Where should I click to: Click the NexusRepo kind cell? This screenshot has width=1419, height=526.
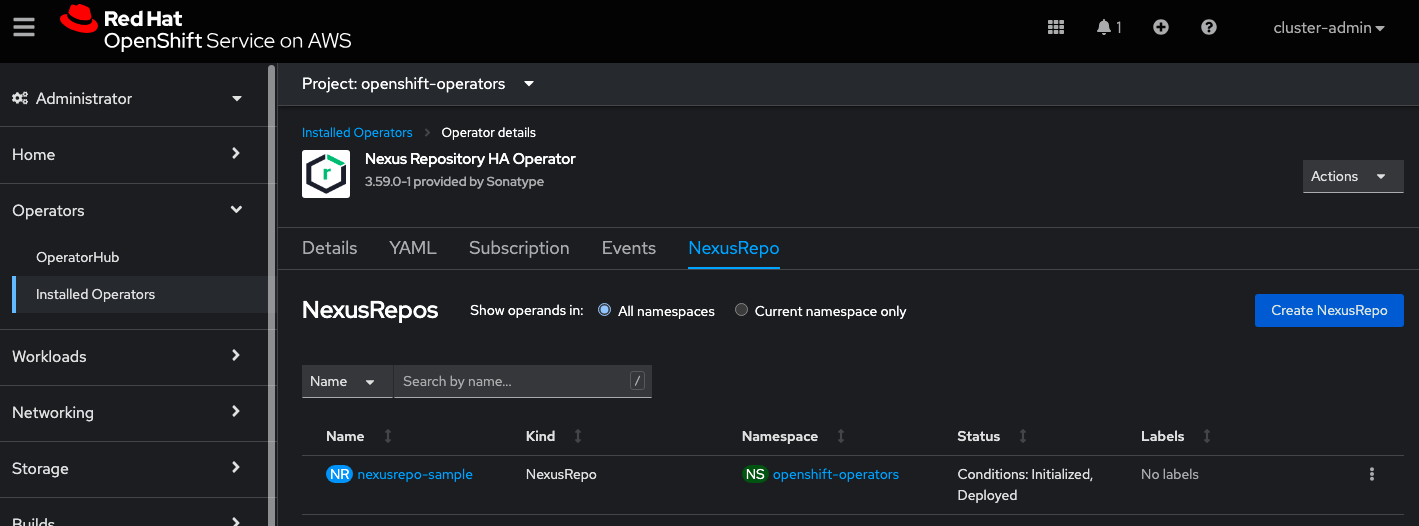click(x=561, y=475)
